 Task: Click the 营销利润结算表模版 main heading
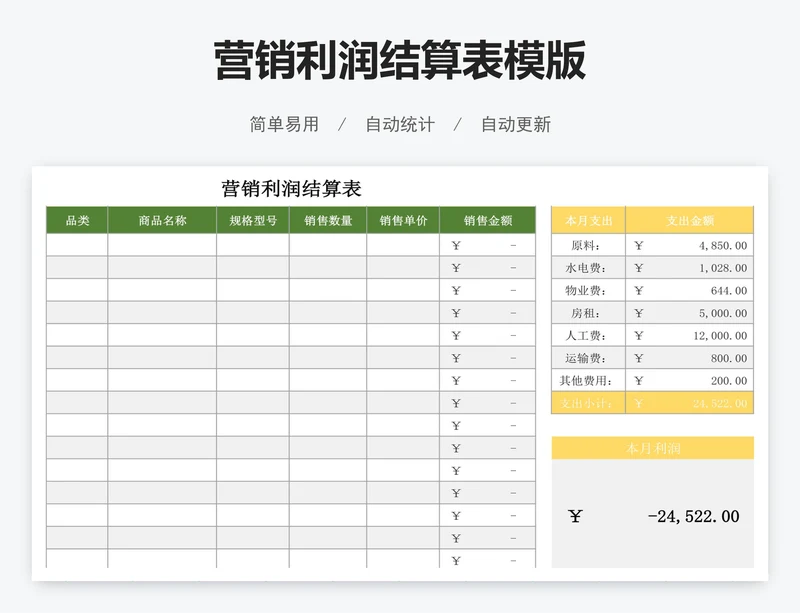400,61
